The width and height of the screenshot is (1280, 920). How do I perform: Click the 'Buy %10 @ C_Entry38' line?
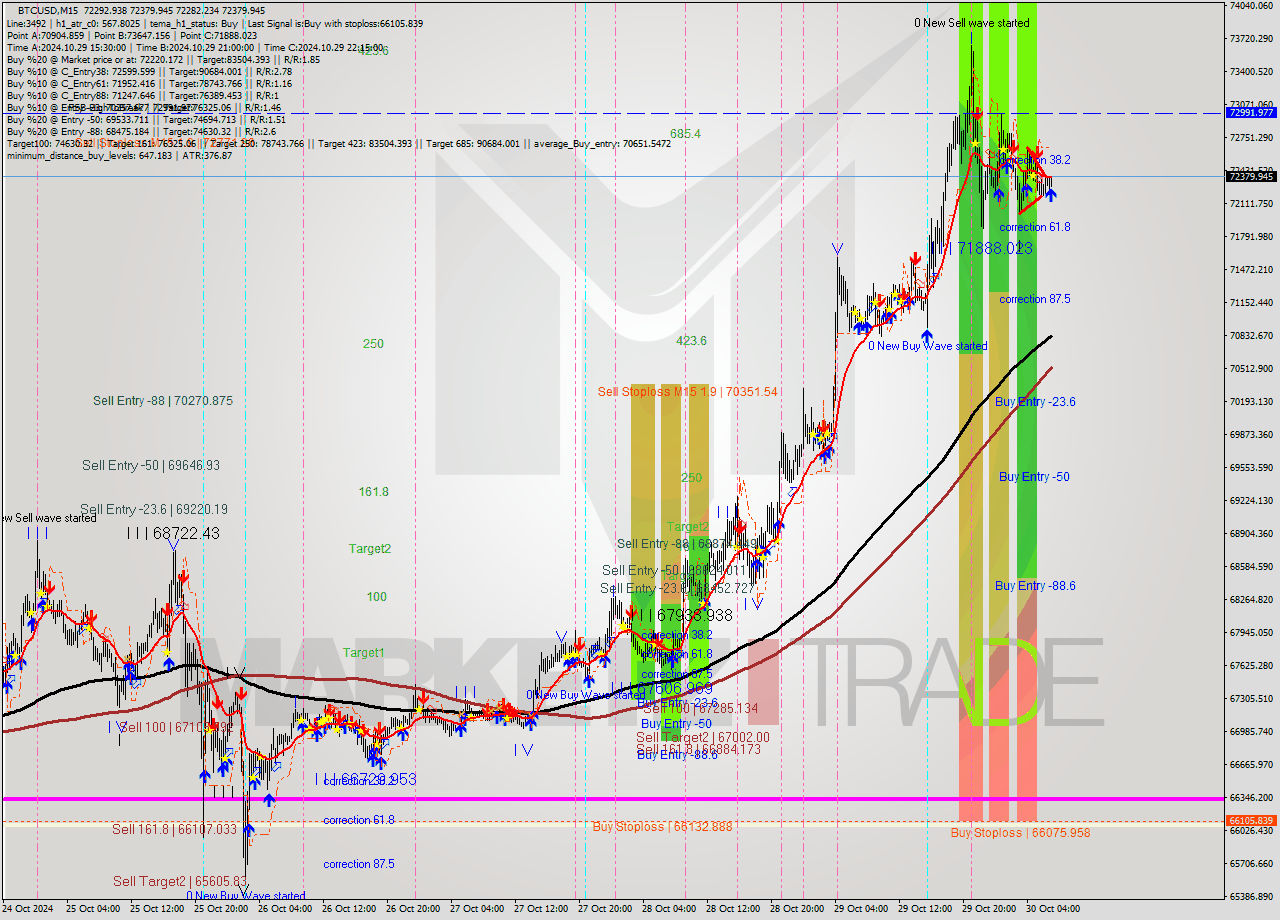tap(149, 71)
